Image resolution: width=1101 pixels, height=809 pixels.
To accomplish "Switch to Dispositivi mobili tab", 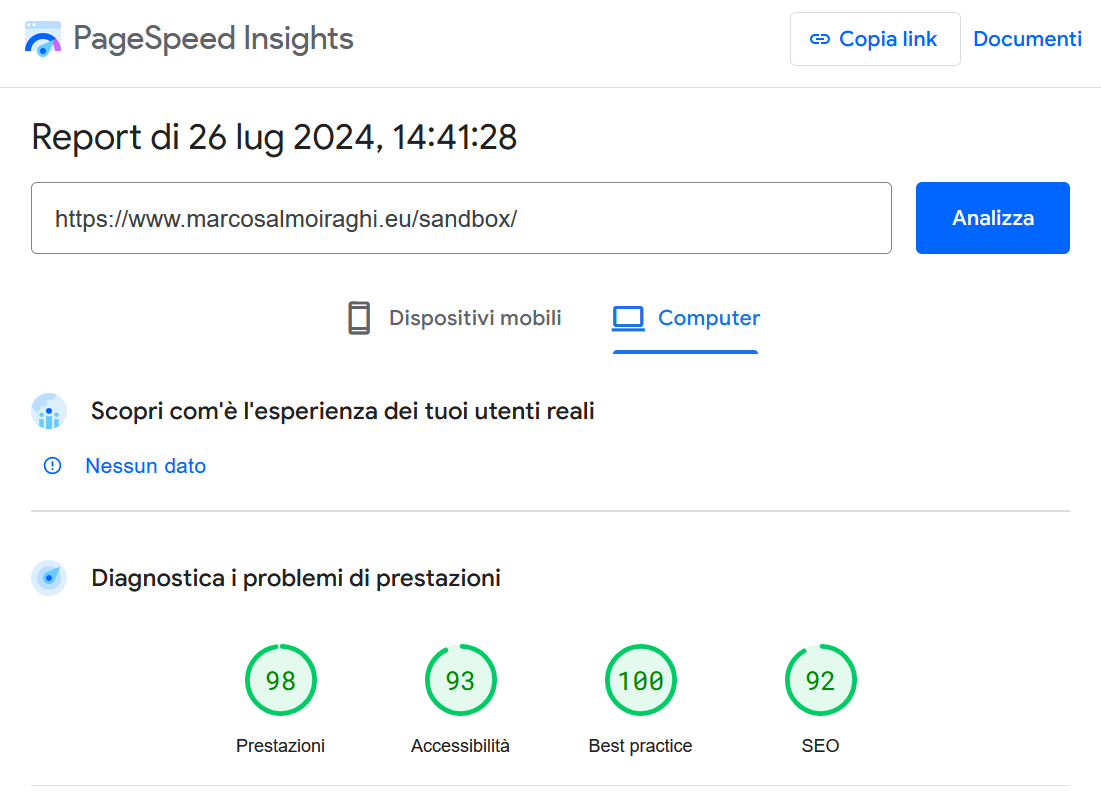I will [x=455, y=318].
